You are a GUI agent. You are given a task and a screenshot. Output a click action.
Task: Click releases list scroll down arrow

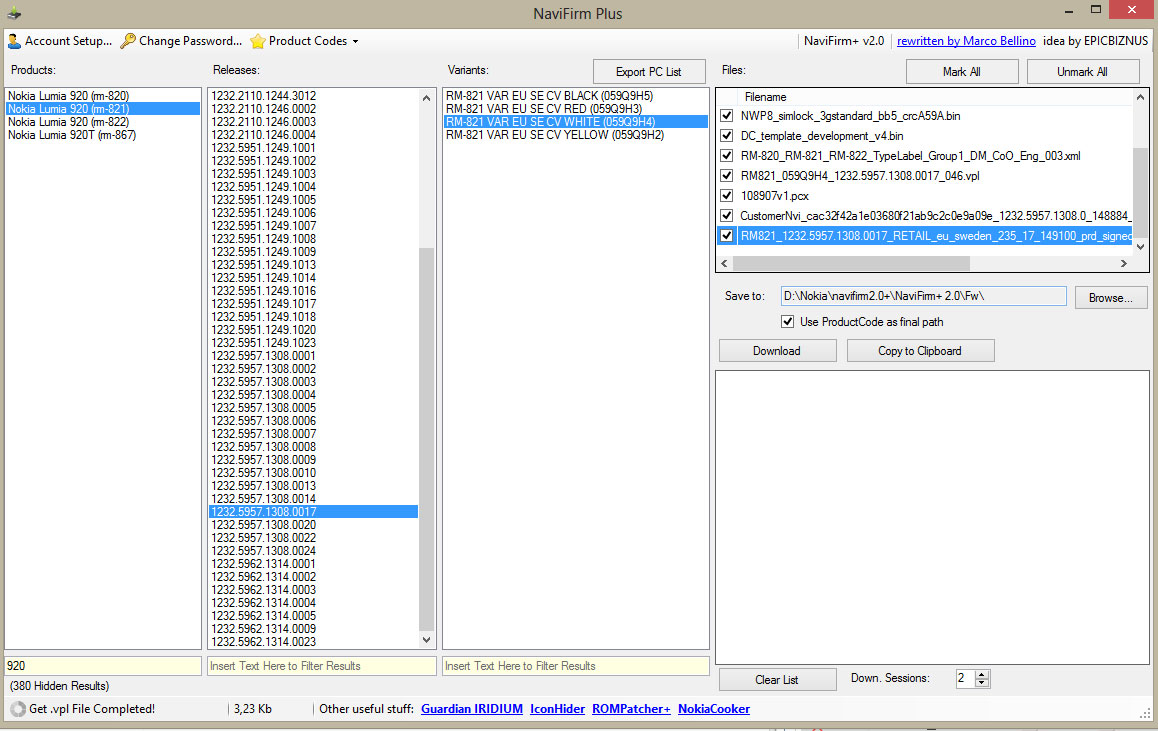[426, 640]
